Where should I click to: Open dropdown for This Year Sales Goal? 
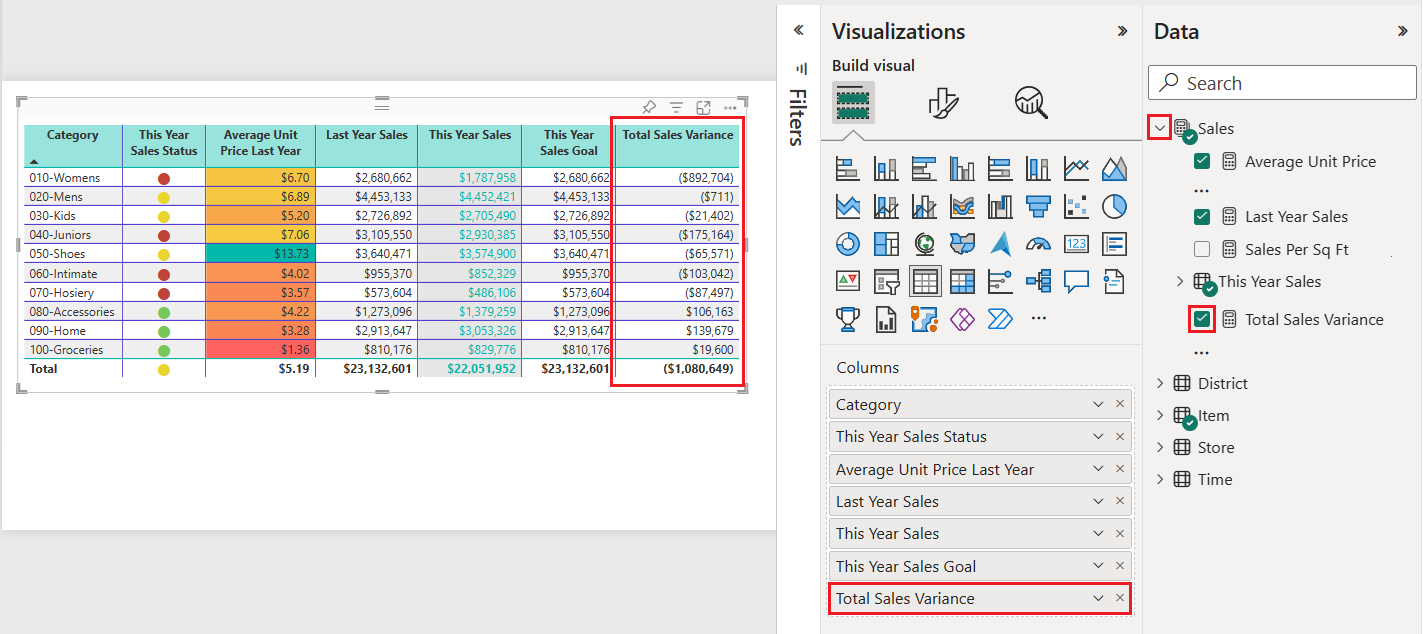click(x=1098, y=566)
